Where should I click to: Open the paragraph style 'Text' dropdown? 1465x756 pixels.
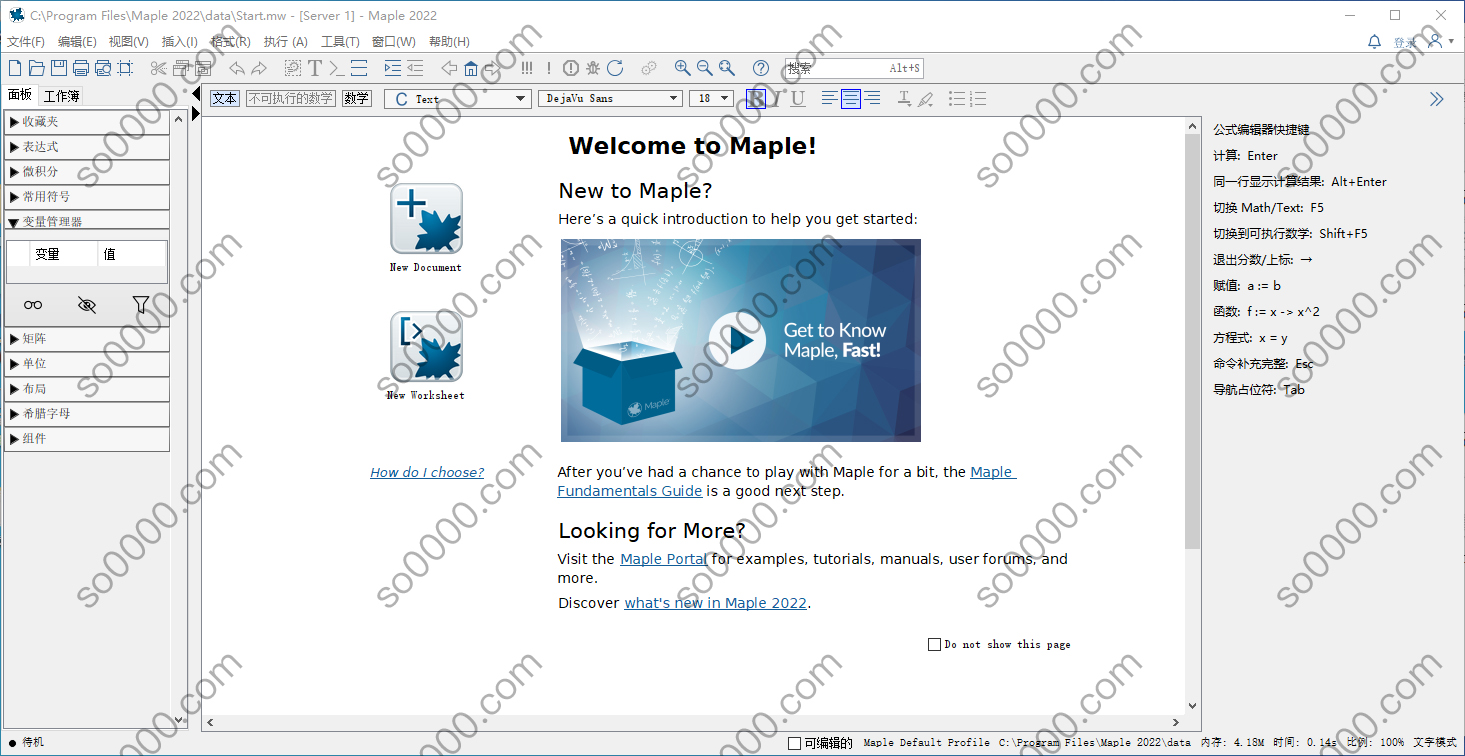pos(457,98)
